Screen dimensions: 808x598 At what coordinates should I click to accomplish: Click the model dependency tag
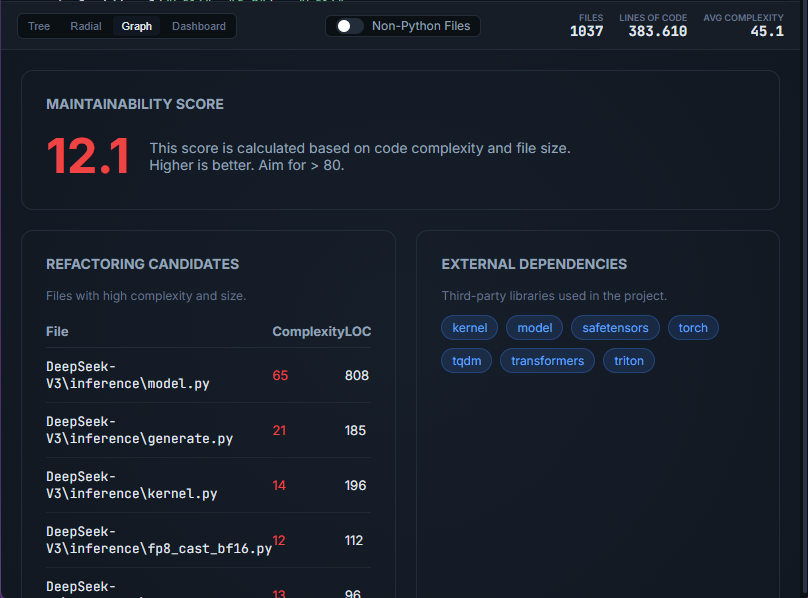pyautogui.click(x=535, y=328)
